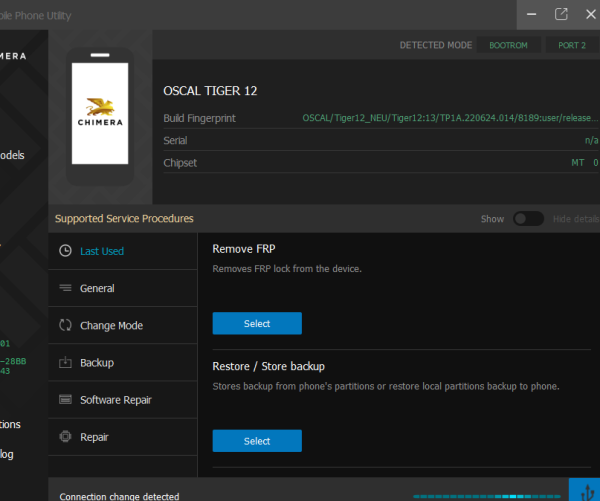Click the Restore / Store backup heading
This screenshot has height=501, width=600.
[268, 366]
